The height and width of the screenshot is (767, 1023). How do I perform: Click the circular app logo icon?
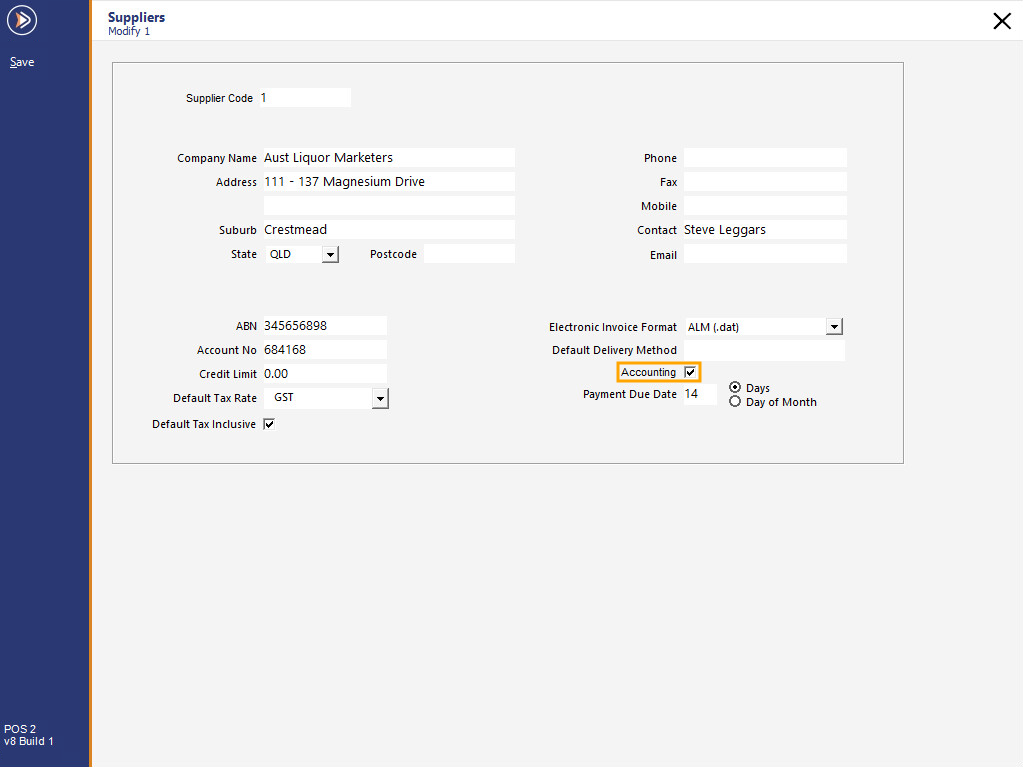(21, 20)
